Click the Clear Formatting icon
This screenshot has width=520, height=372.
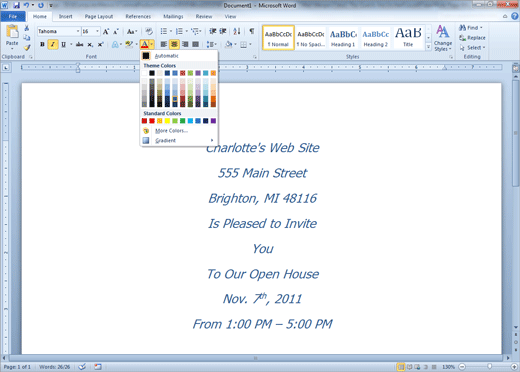[149, 31]
